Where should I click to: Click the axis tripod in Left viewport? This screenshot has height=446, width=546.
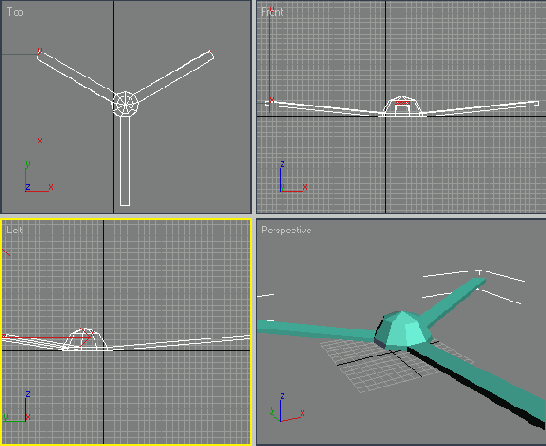coord(17,407)
